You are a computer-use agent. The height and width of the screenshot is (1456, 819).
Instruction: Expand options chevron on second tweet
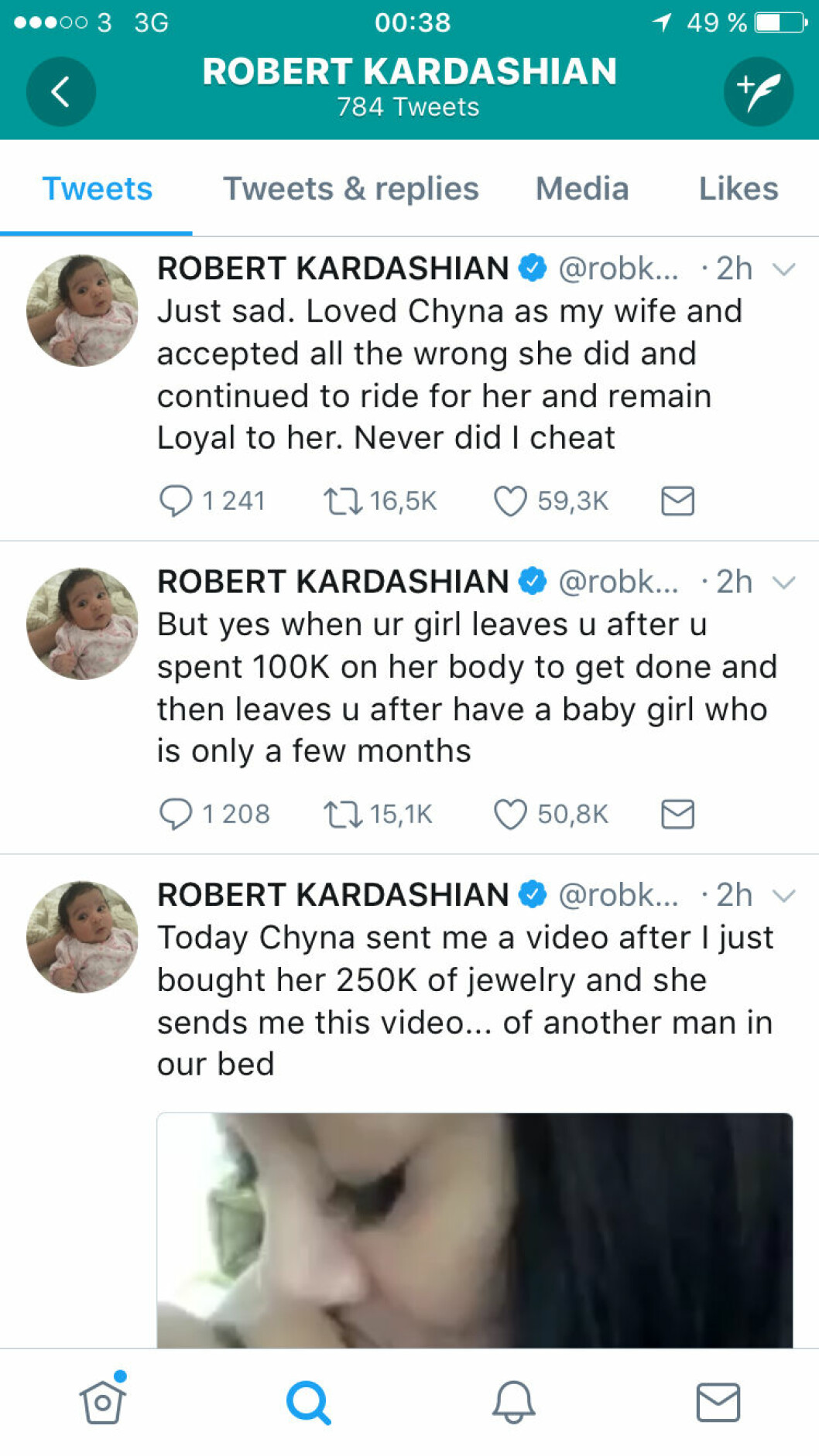pos(784,583)
